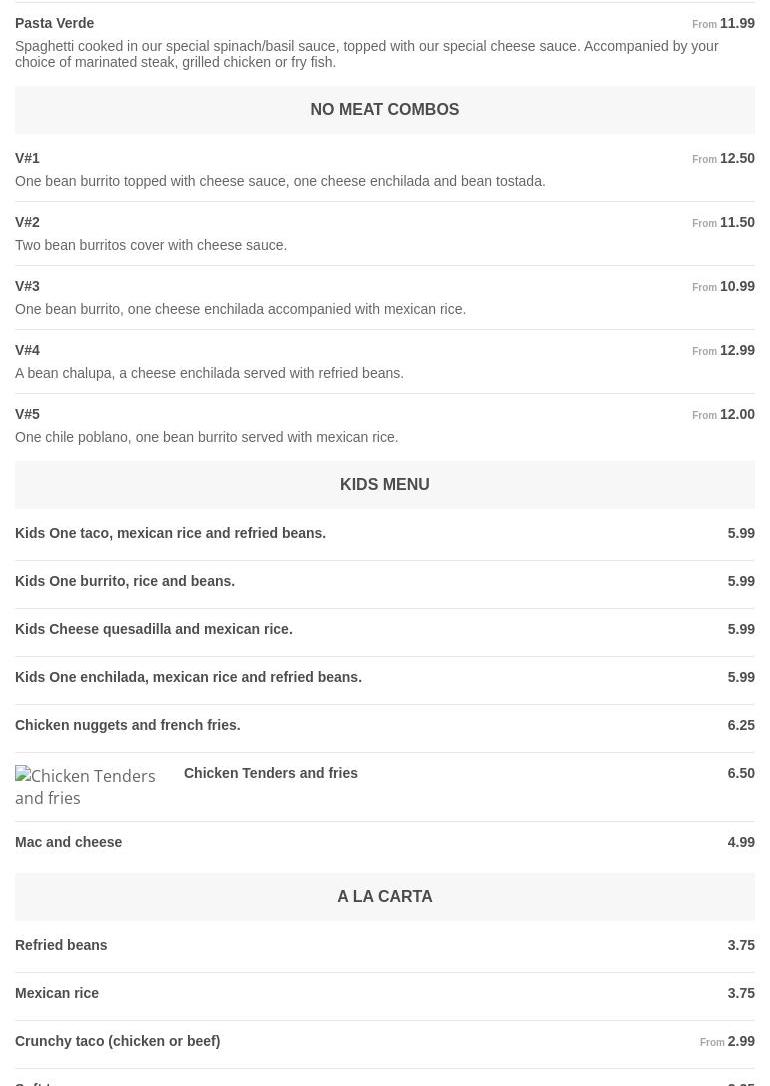Select Kids One taco with rice and beans
This screenshot has height=1086, width=770.
pyautogui.click(x=170, y=533)
